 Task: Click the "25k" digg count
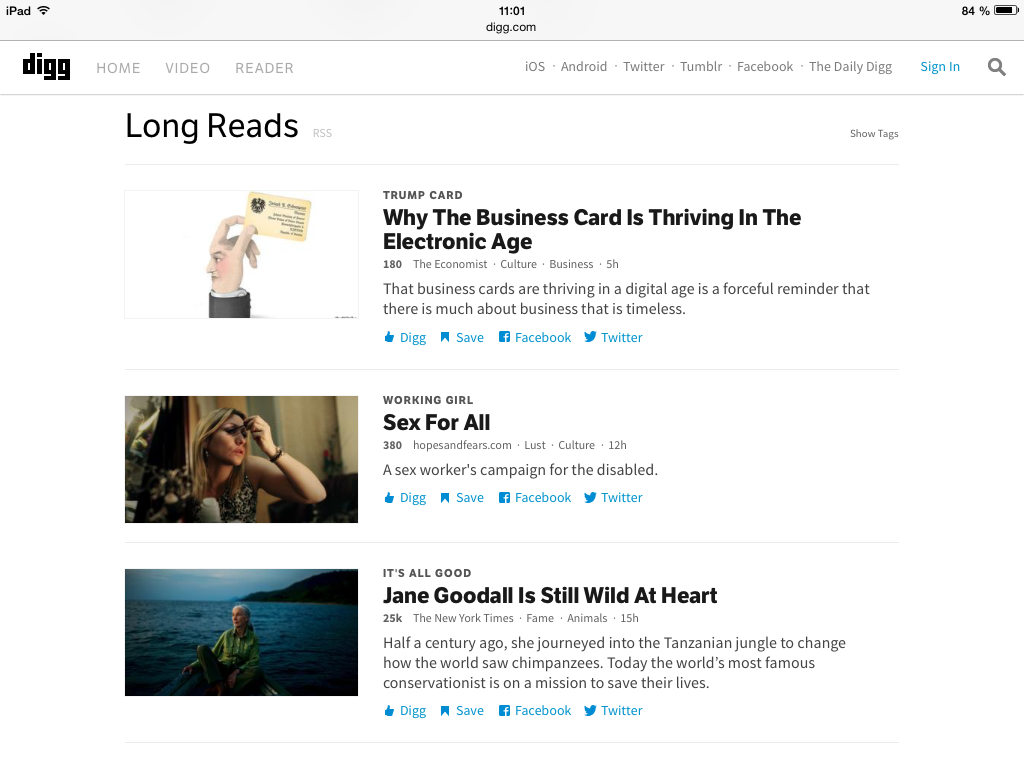(x=392, y=618)
